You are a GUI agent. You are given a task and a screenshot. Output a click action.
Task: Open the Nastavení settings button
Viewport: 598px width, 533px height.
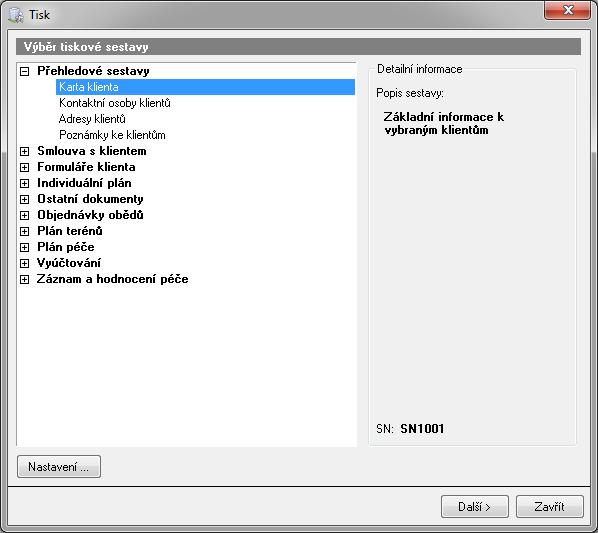59,467
